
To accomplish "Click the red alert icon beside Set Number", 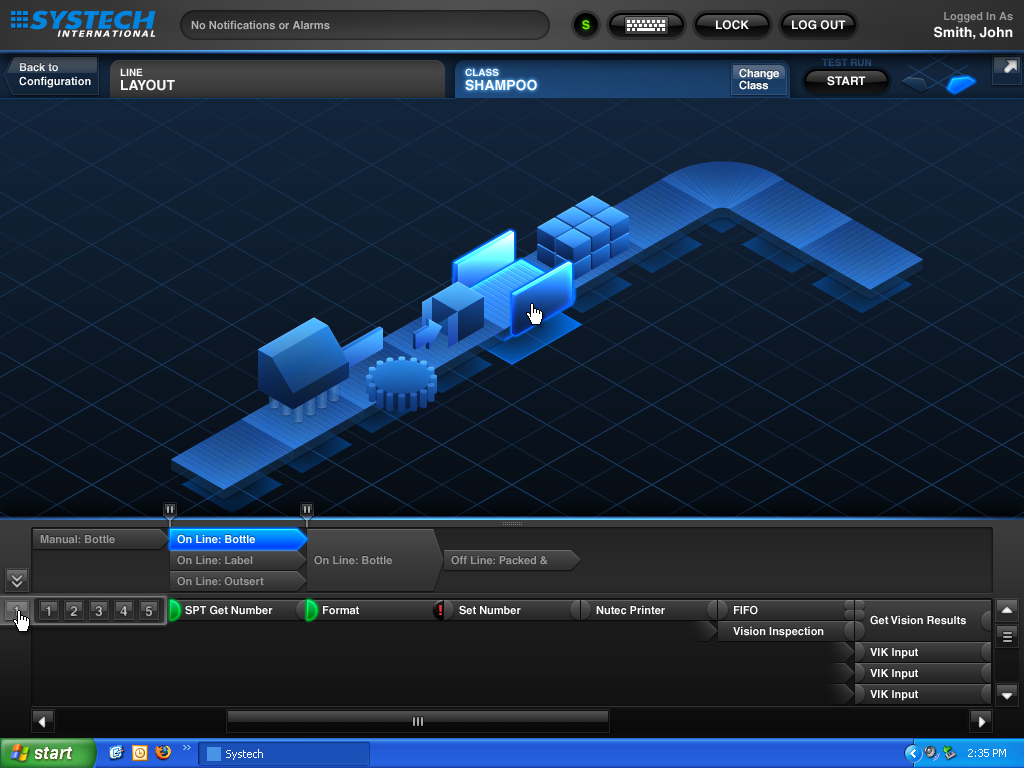I will 440,610.
